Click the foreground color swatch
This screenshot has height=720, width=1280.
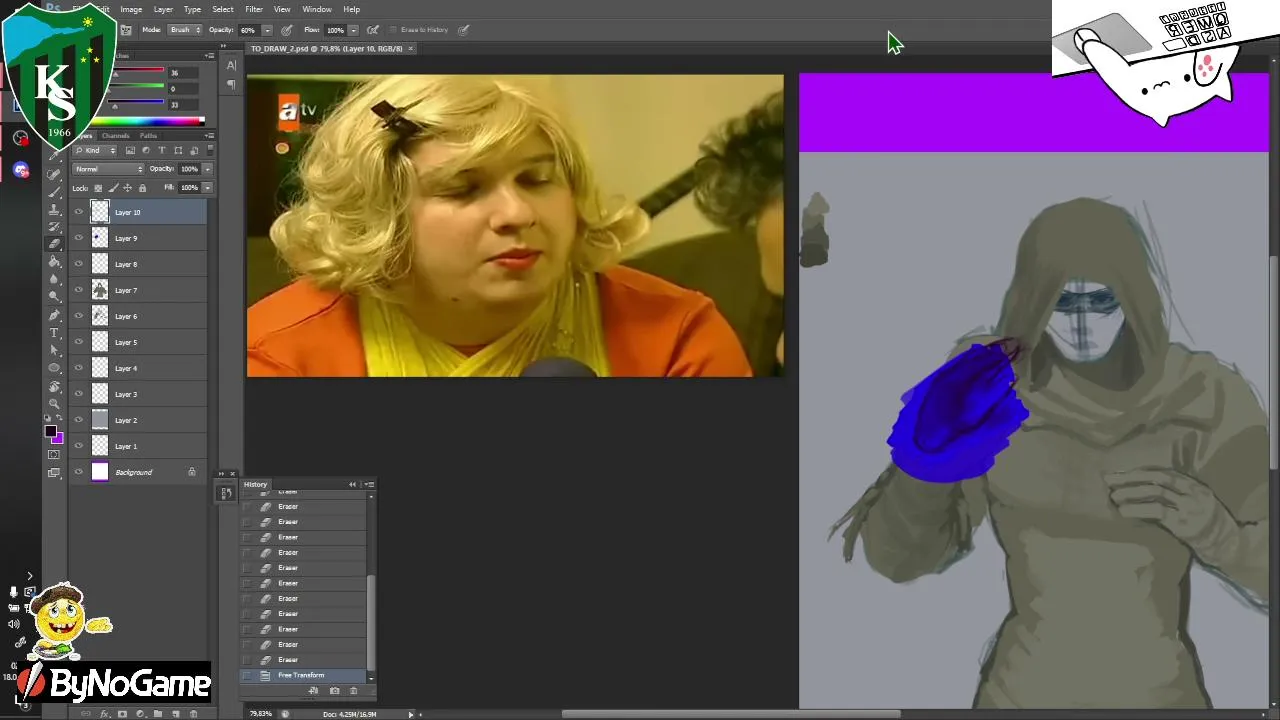click(50, 431)
